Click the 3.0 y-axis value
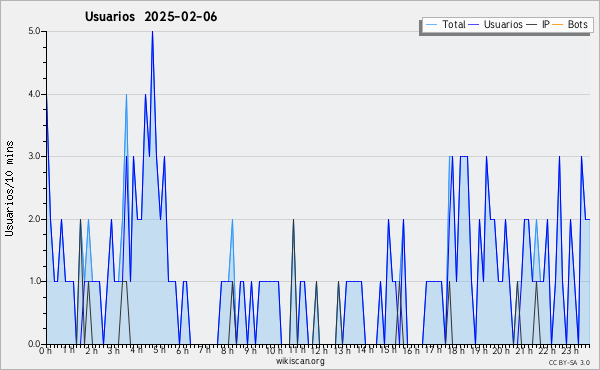Screen dimensions: 600x370 click(x=34, y=156)
